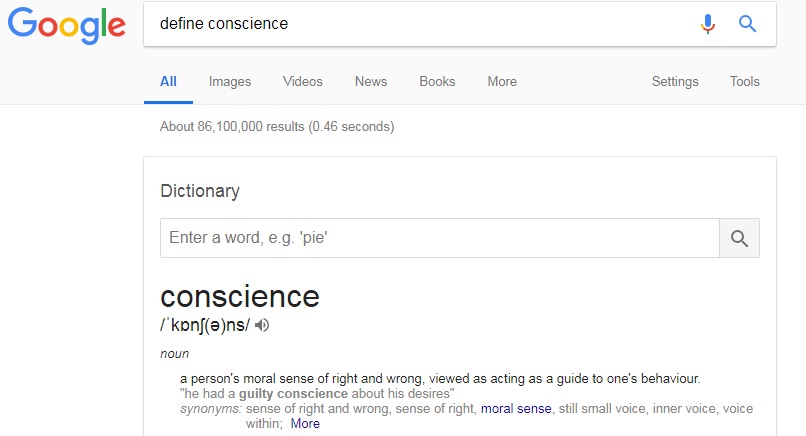Open the Books tab

click(x=437, y=82)
